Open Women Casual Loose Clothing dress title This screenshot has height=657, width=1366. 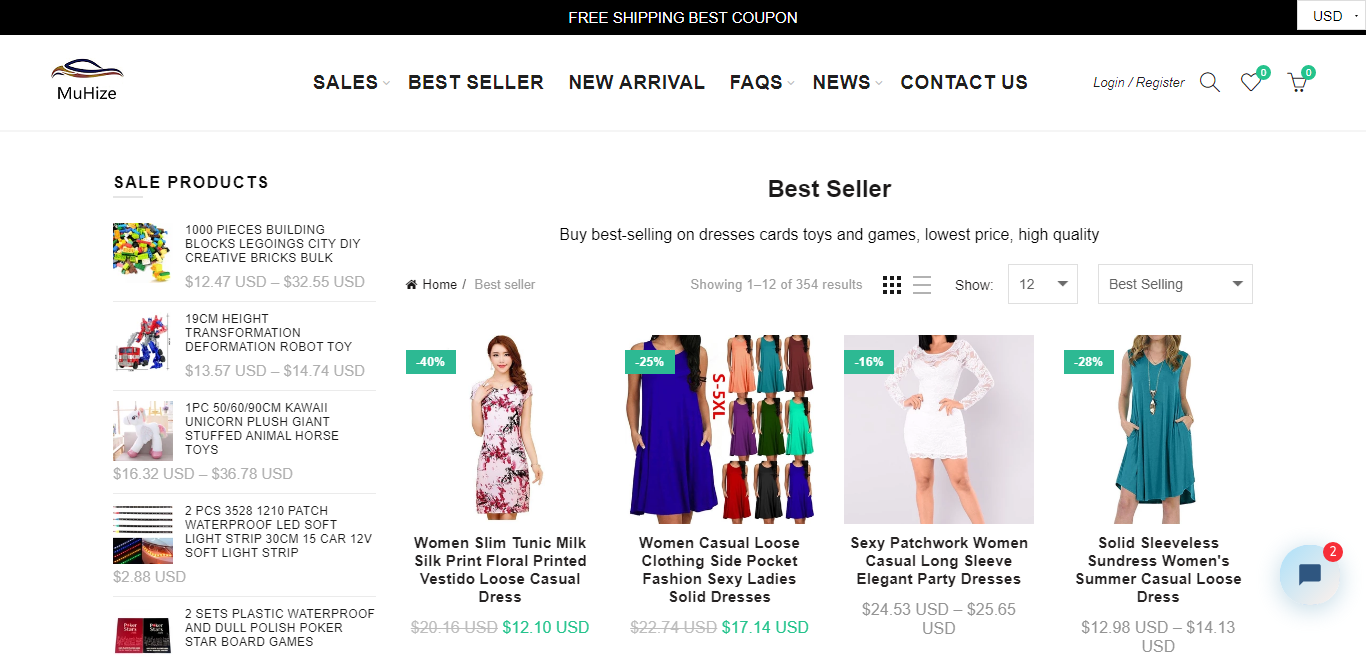pos(719,570)
